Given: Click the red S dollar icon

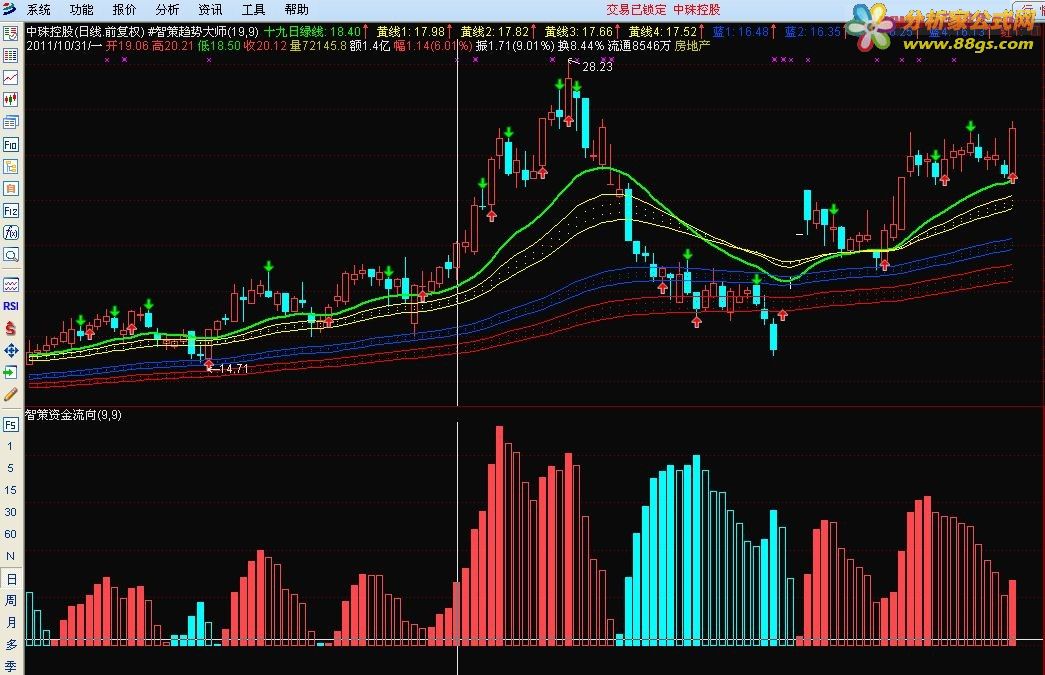Looking at the screenshot, I should click(11, 328).
